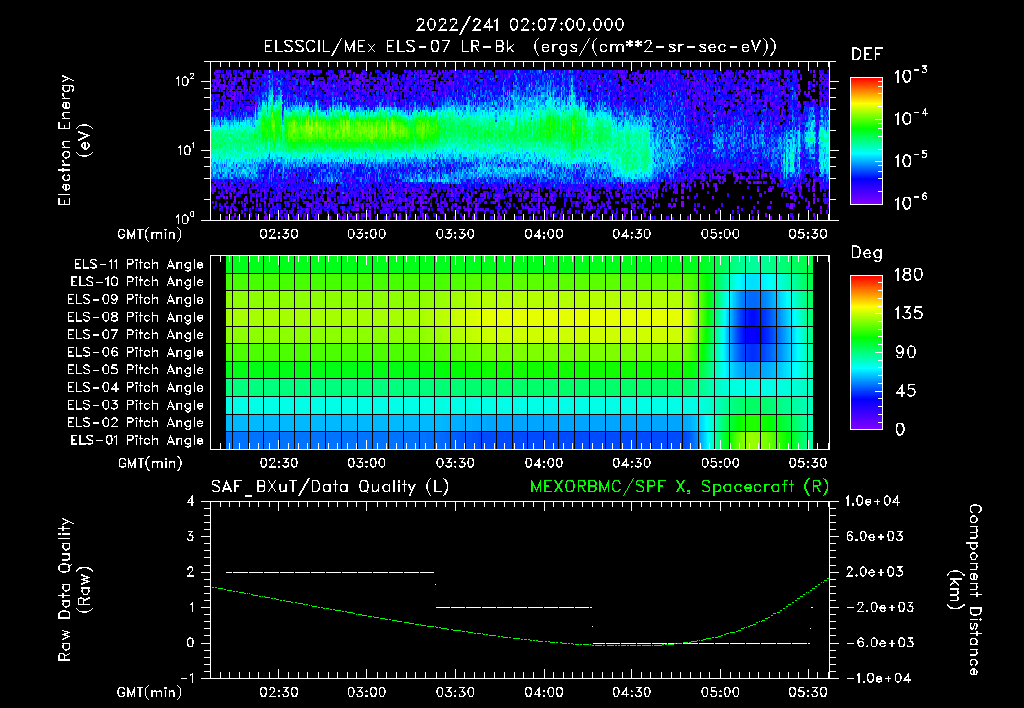Click the 10^-5 value on DEF scale

click(910, 160)
